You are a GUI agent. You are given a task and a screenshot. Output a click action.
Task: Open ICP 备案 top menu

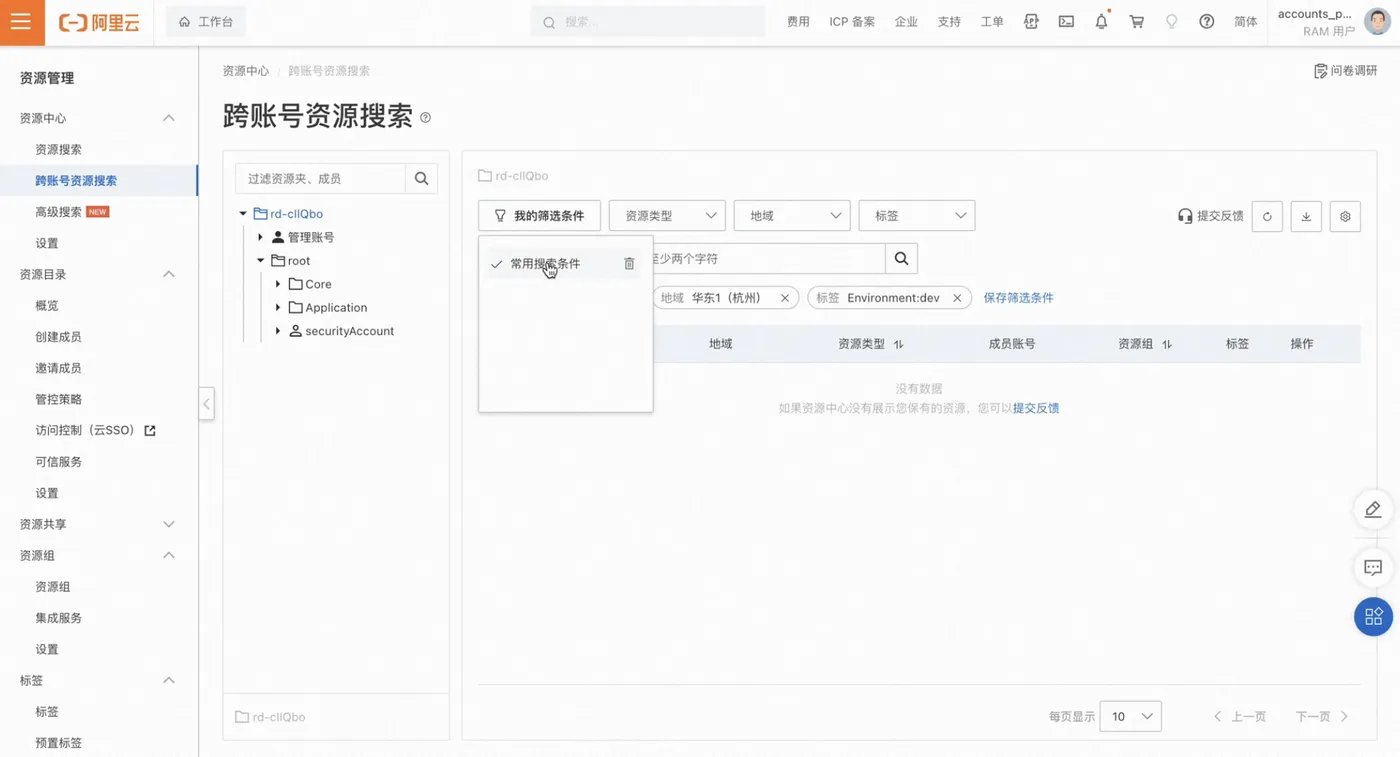point(852,21)
